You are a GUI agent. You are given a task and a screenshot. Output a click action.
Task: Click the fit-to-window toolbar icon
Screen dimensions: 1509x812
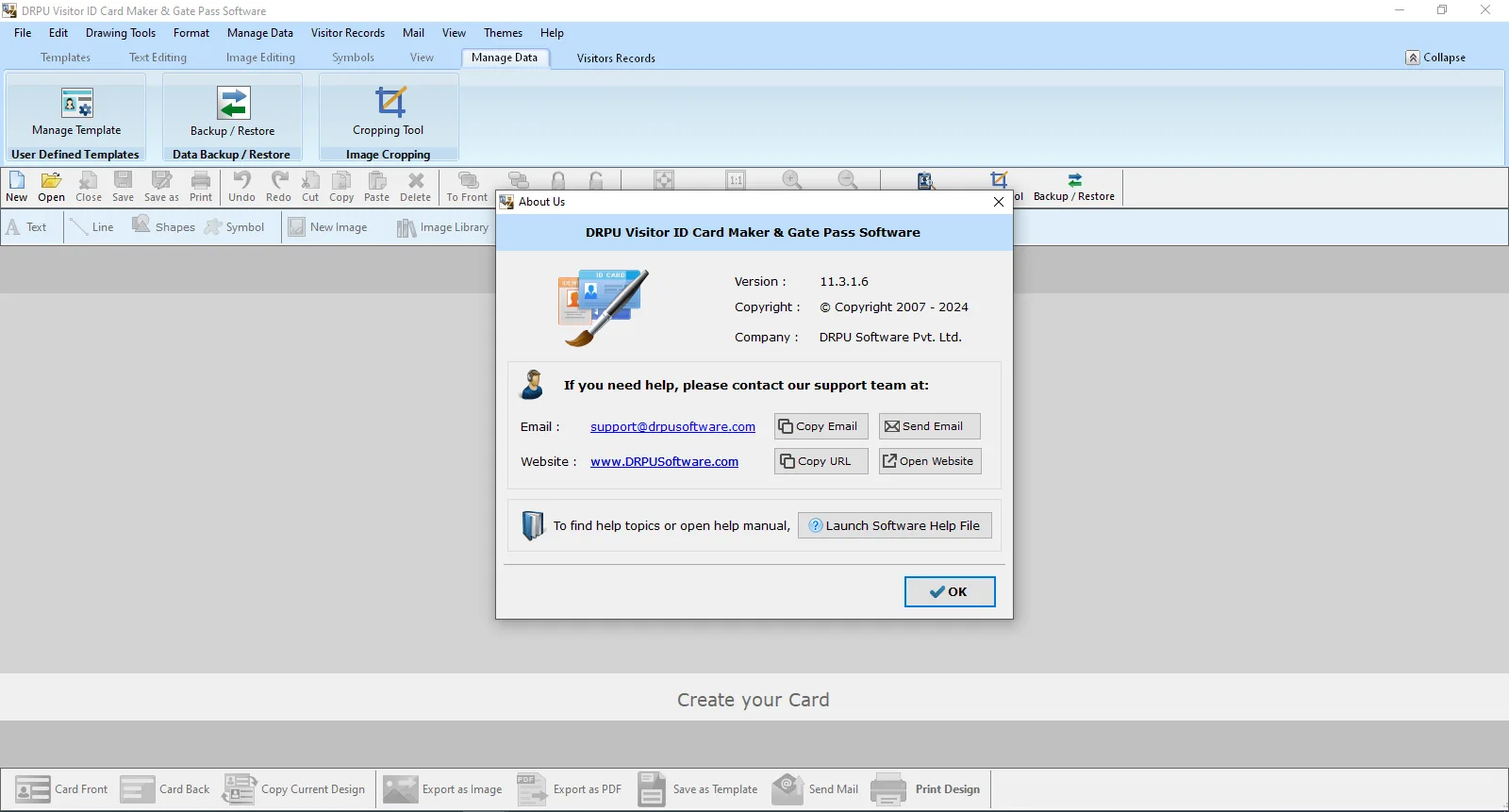pyautogui.click(x=664, y=179)
